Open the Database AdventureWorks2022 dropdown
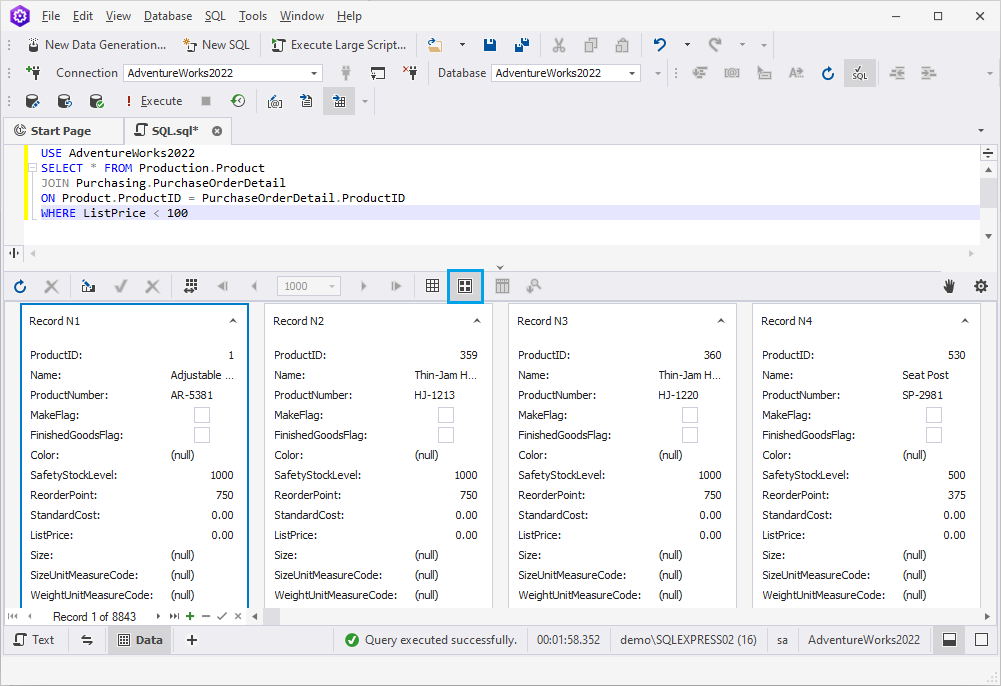 pyautogui.click(x=631, y=73)
